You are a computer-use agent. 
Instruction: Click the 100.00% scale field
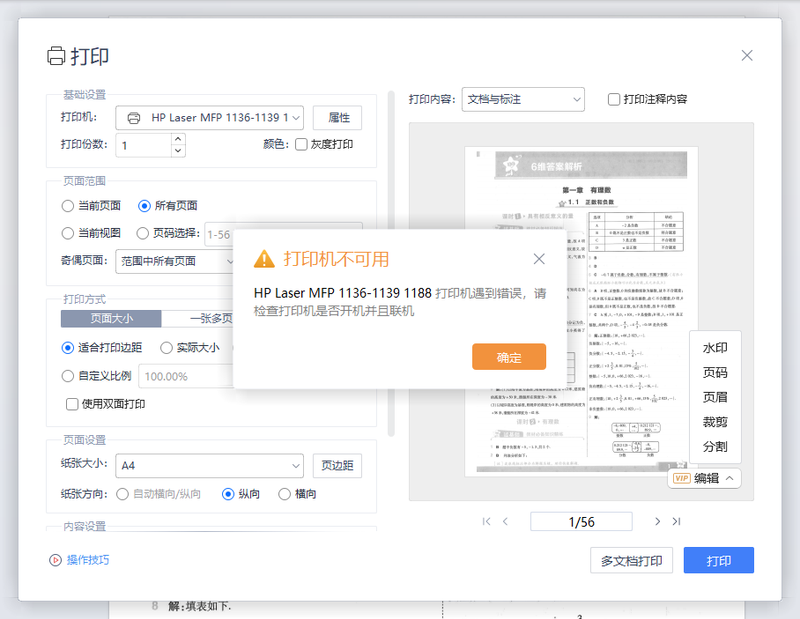tap(187, 377)
